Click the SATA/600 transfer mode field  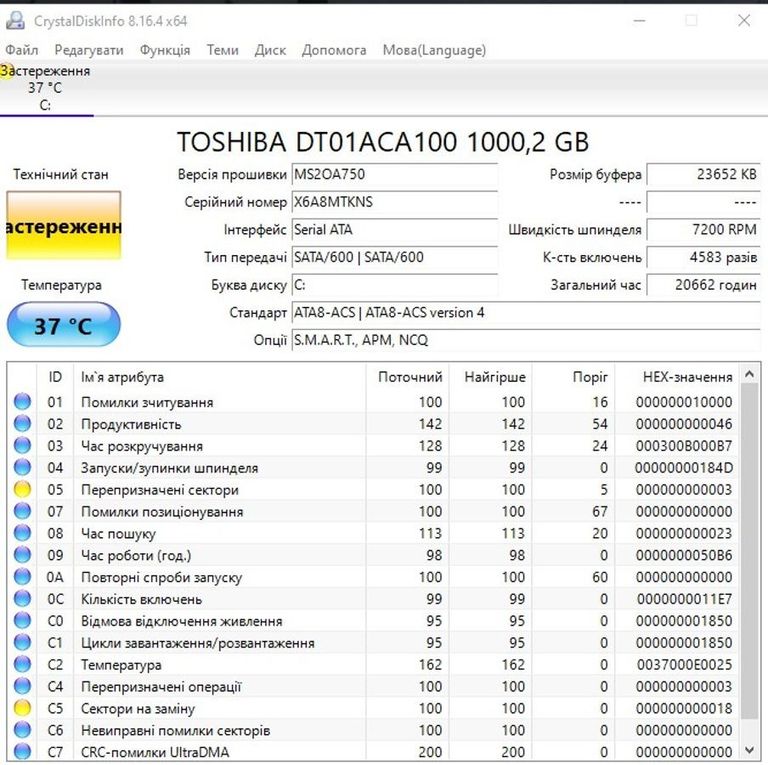395,257
